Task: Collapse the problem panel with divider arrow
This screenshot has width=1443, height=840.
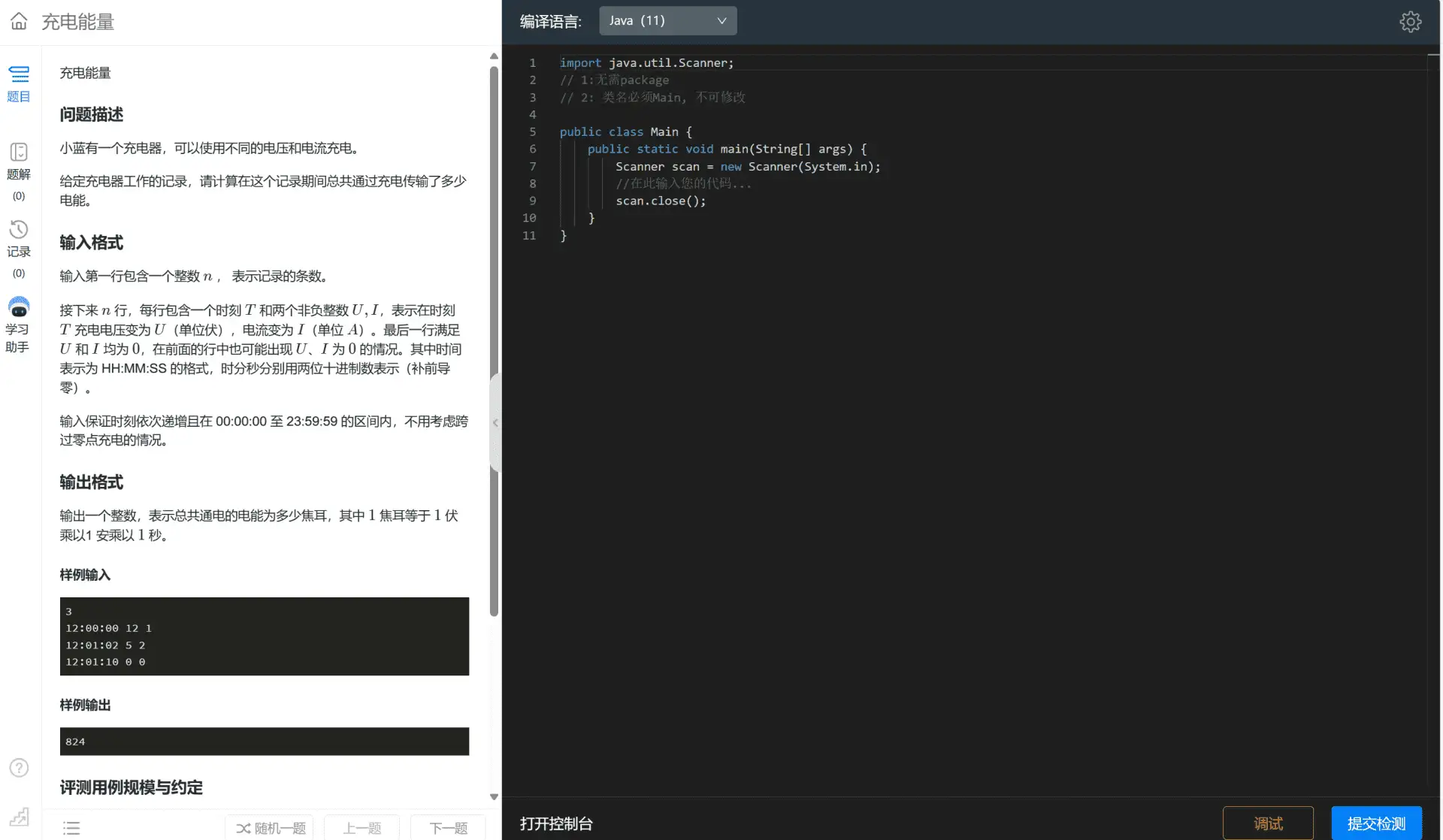Action: 495,422
